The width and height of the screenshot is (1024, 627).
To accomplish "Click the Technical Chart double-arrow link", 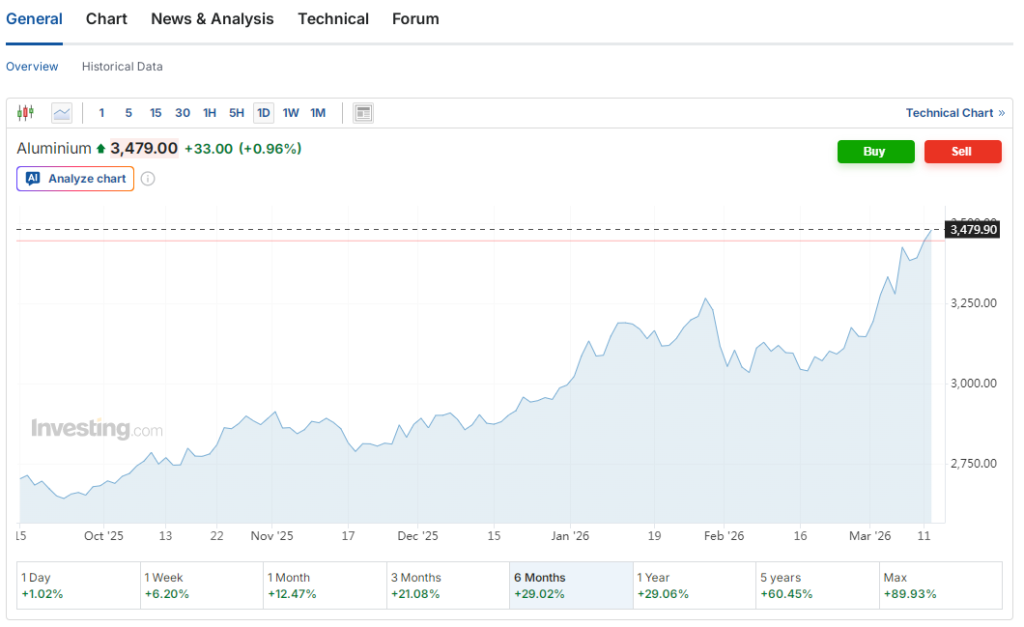I will click(955, 113).
